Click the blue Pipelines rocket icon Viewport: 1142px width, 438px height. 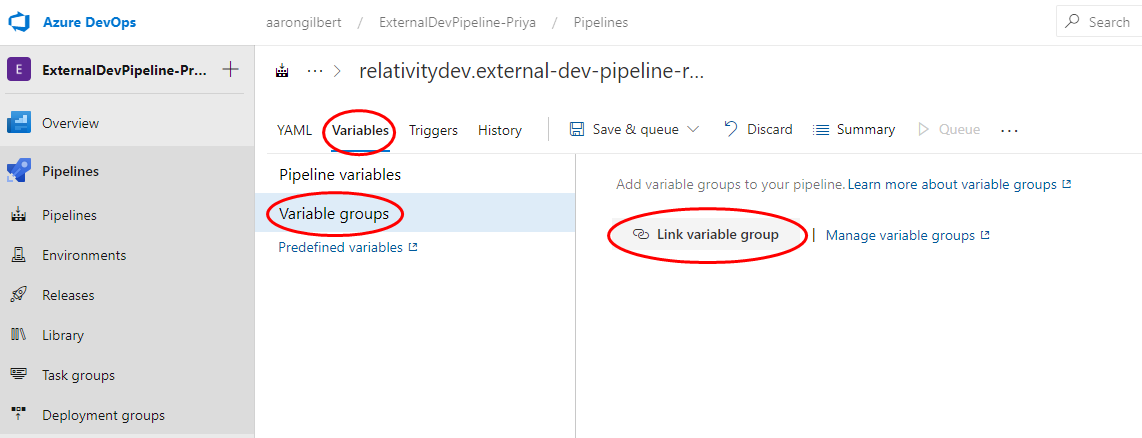(18, 171)
